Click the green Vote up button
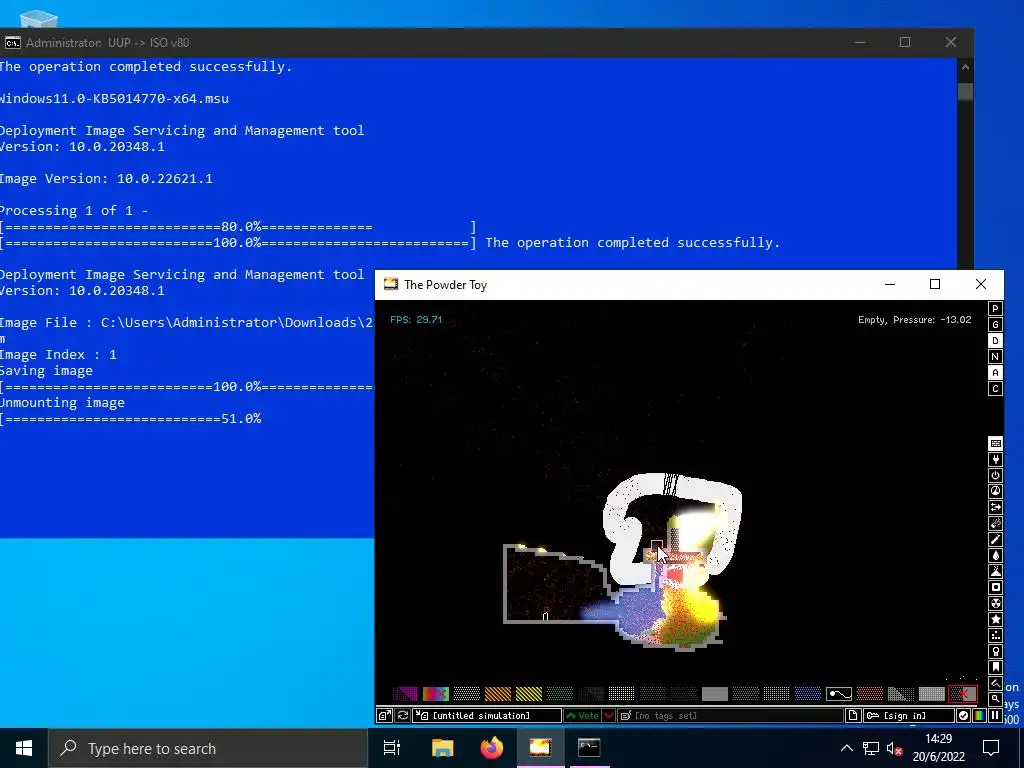The image size is (1024, 768). [x=583, y=716]
